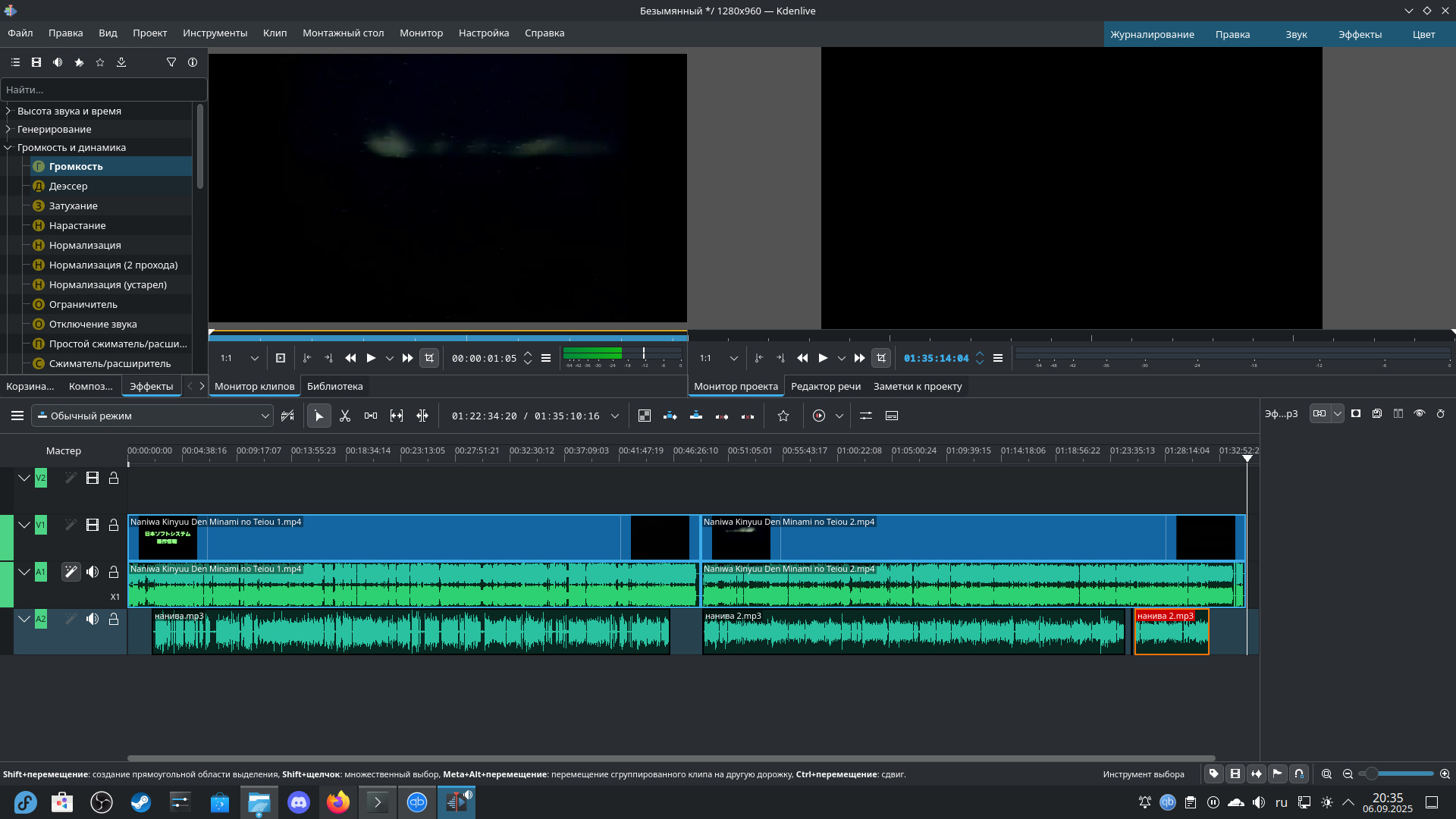Collapse track V2 with its chevron
Screen dimensions: 1456x819
click(x=24, y=478)
